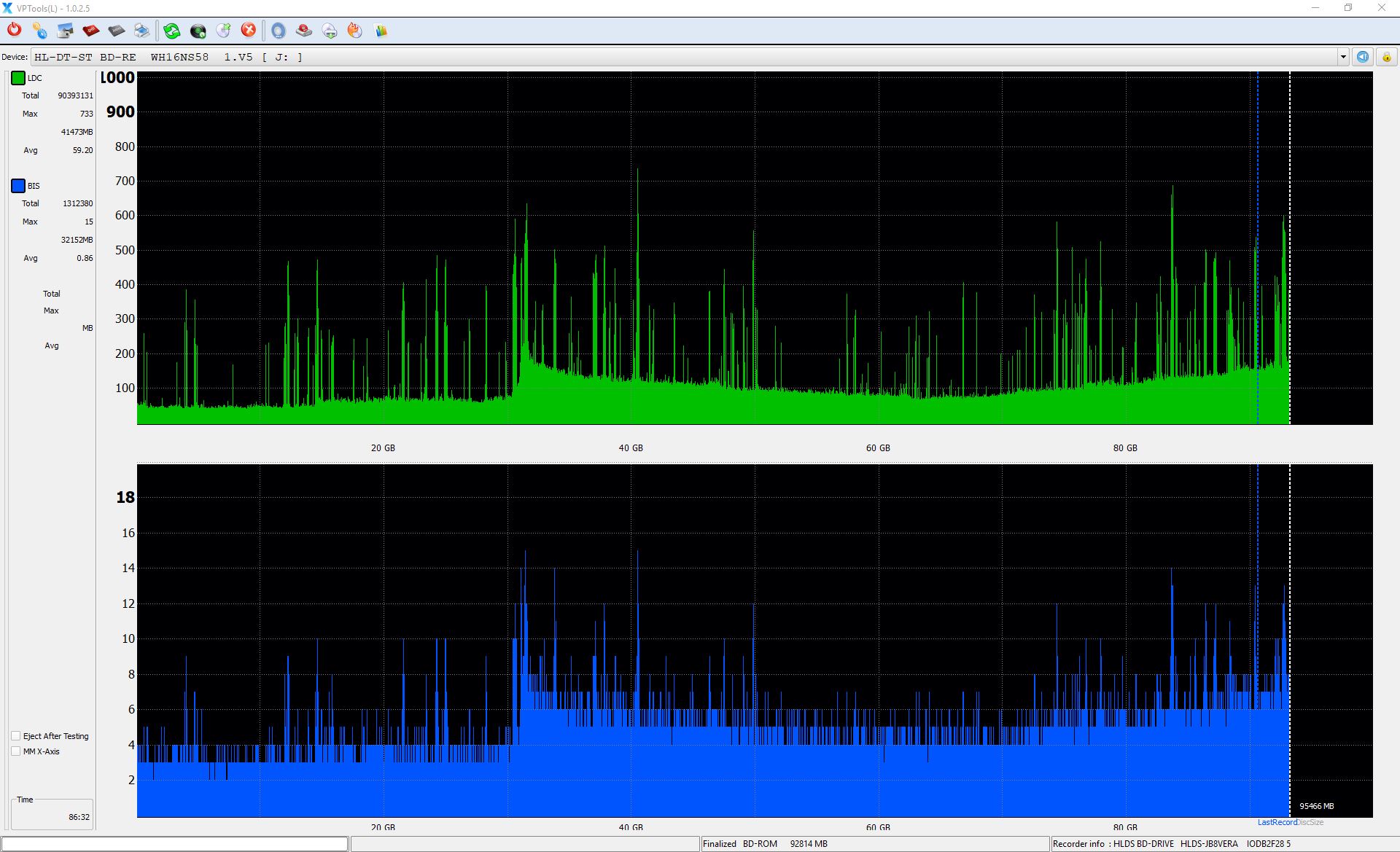Stop the test with the red X icon
Screen dimensions: 1400x852
click(x=249, y=30)
